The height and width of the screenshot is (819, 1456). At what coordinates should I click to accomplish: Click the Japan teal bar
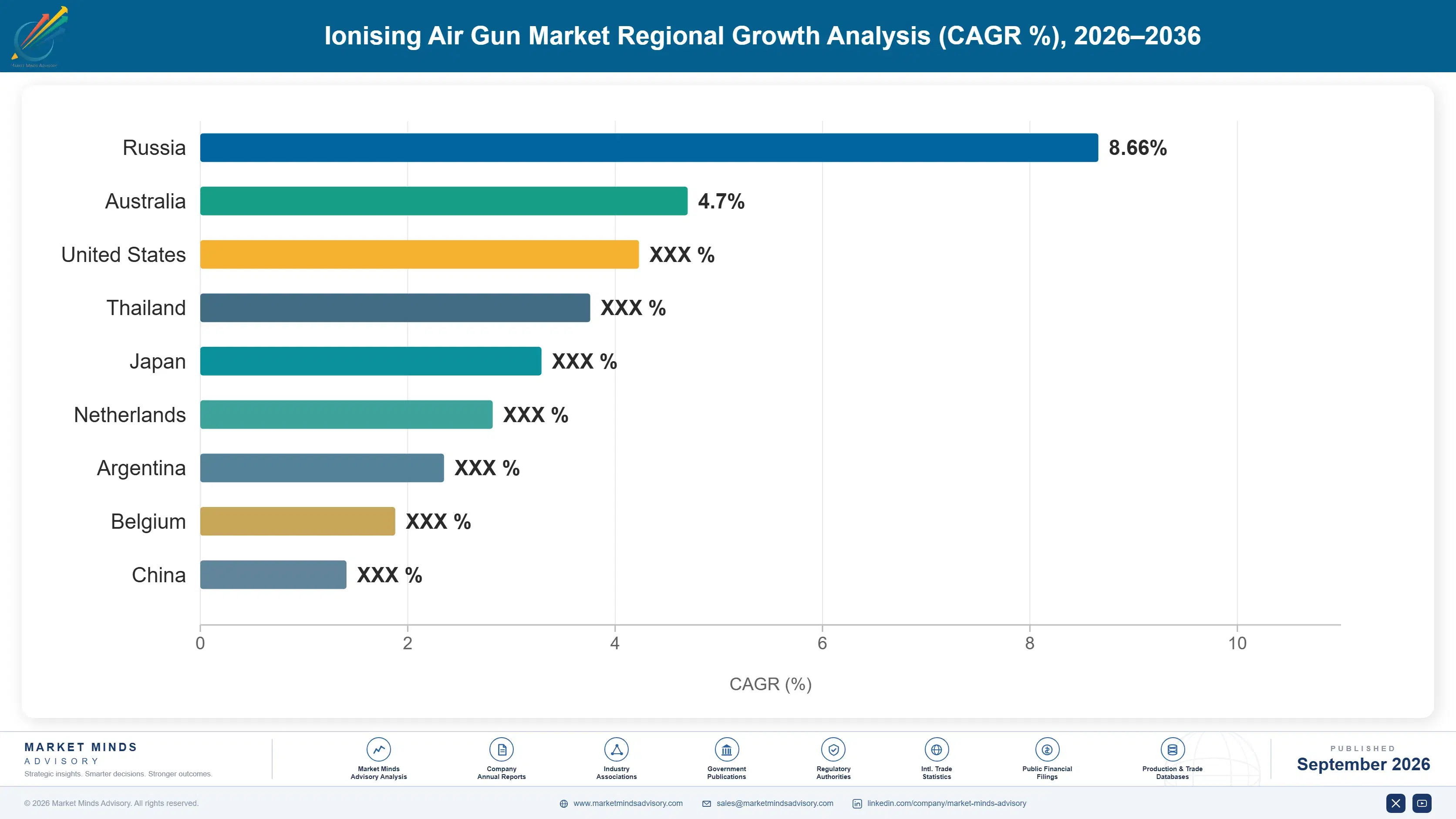371,361
